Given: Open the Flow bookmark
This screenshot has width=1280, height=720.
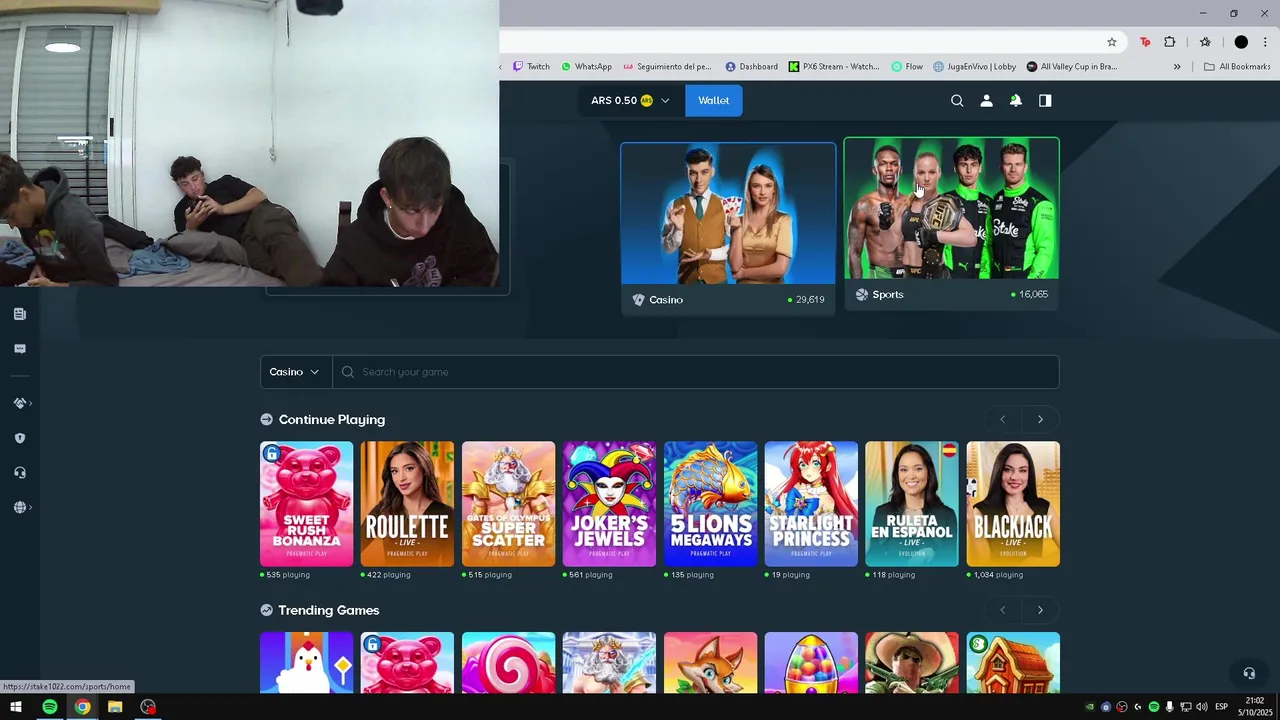Looking at the screenshot, I should (907, 67).
